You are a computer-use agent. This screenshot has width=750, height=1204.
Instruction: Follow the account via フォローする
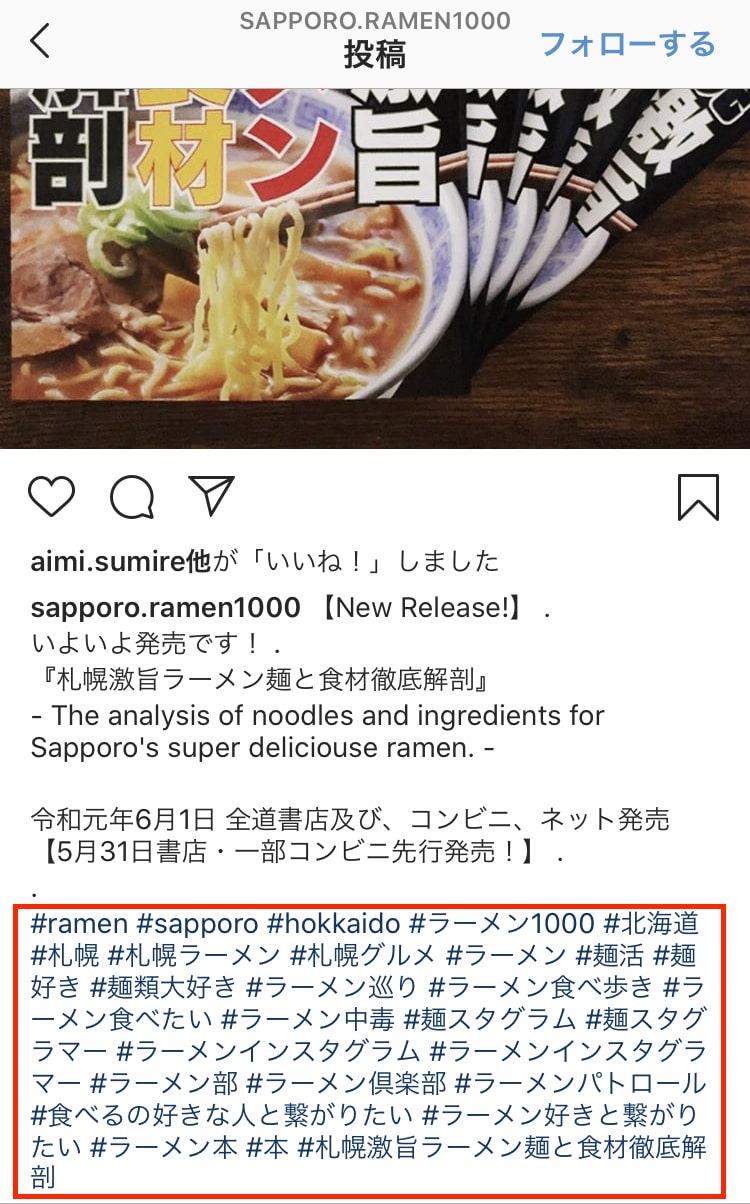pos(628,44)
